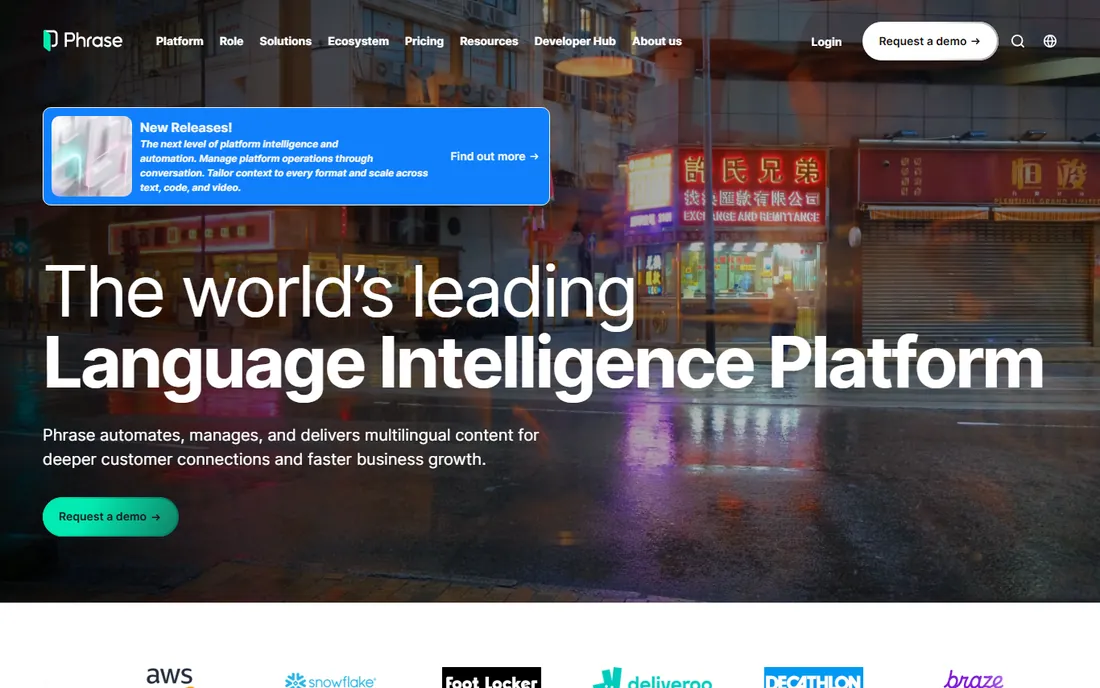The height and width of the screenshot is (688, 1100).
Task: Click the Foot Locker logo
Action: [491, 677]
